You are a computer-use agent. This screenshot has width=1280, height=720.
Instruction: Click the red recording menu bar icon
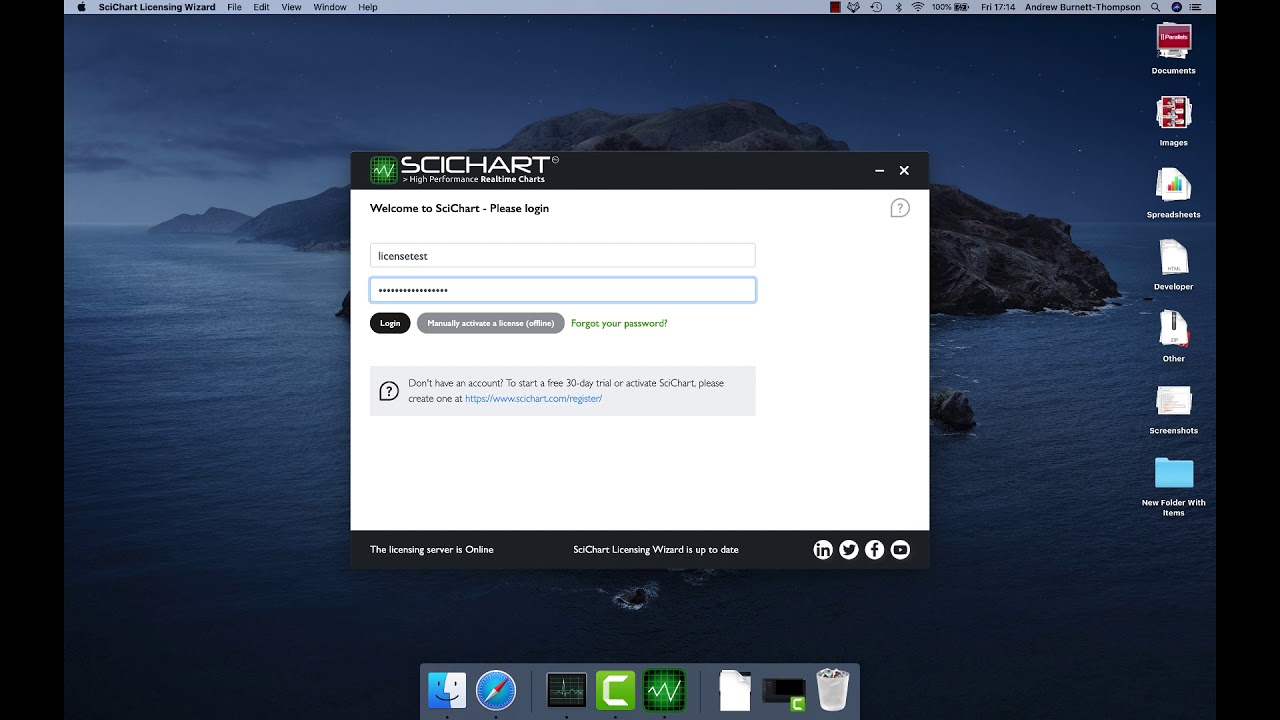pos(836,7)
